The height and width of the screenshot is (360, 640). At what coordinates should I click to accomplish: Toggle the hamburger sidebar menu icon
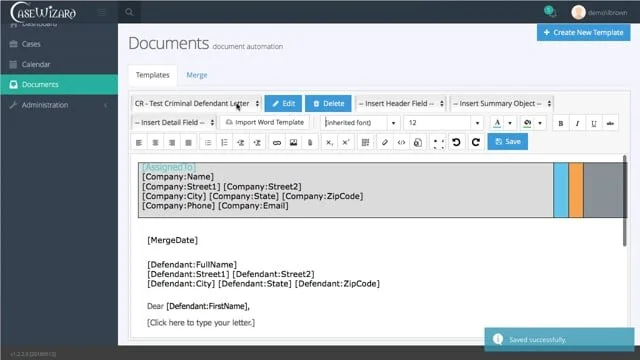(x=102, y=12)
